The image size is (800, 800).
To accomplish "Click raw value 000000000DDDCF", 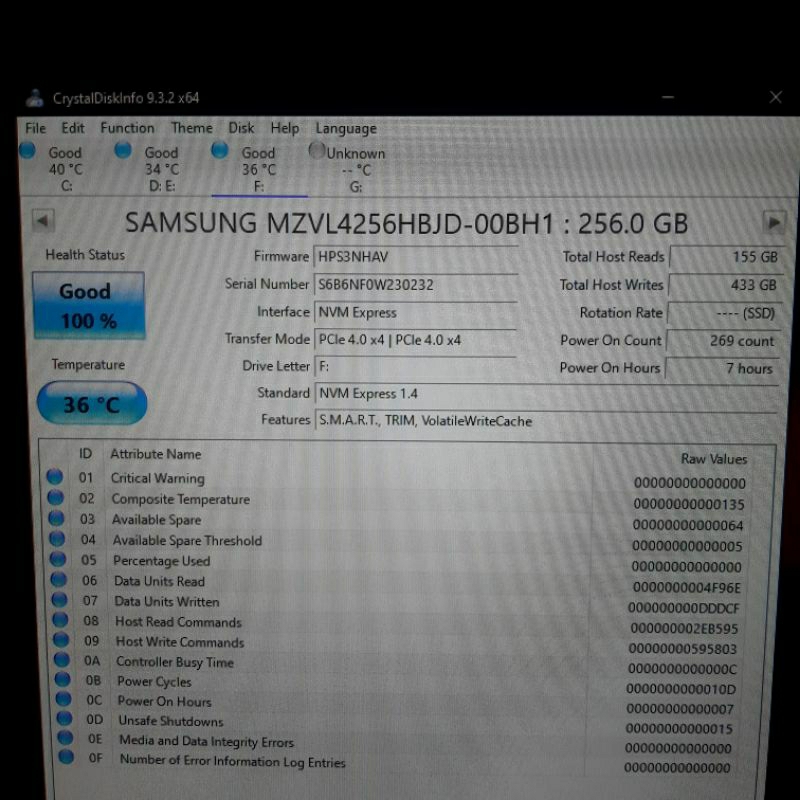I will [684, 608].
